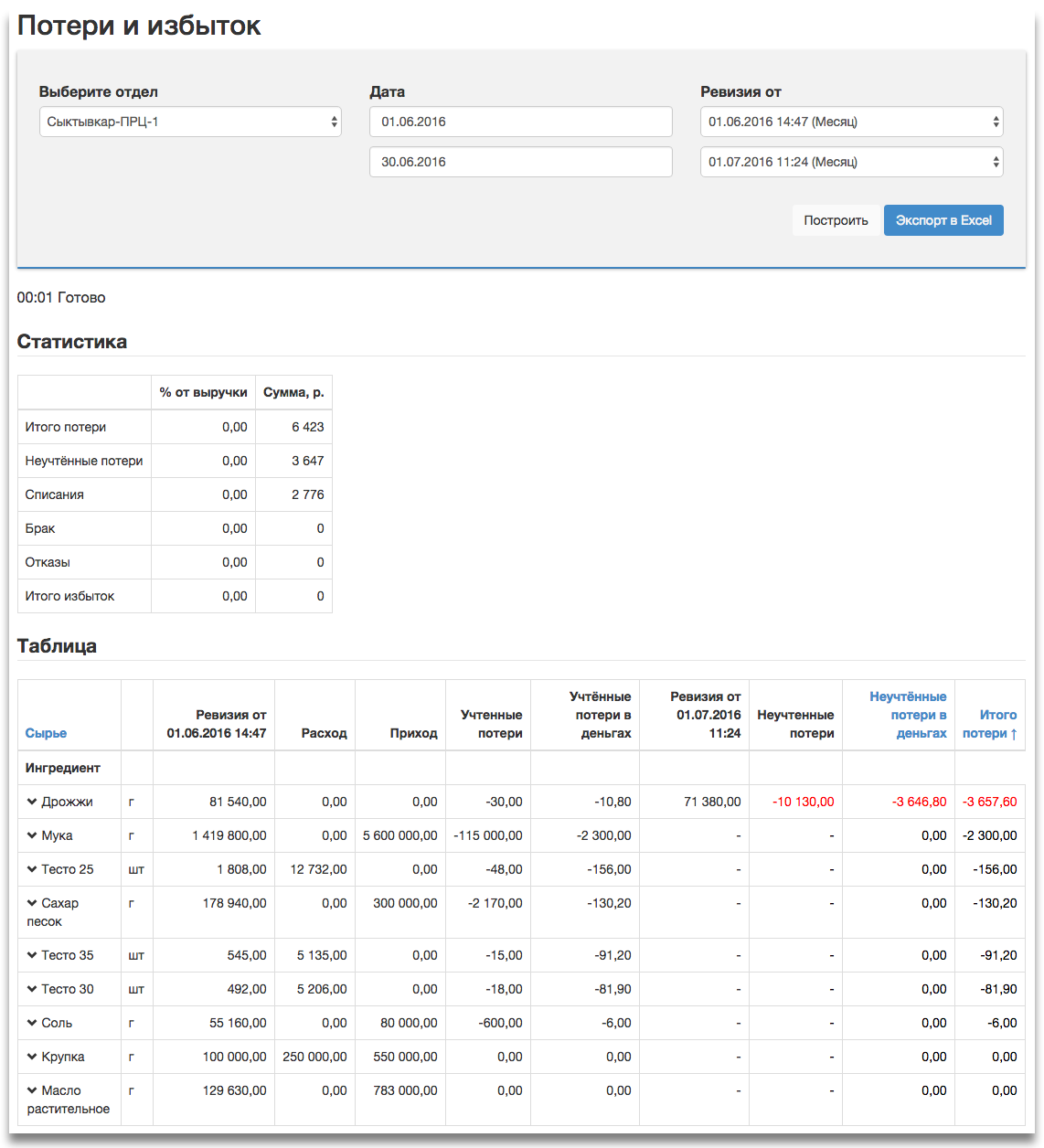The image size is (1044, 1148).
Task: Expand the Соль row chevron
Action: point(32,1023)
